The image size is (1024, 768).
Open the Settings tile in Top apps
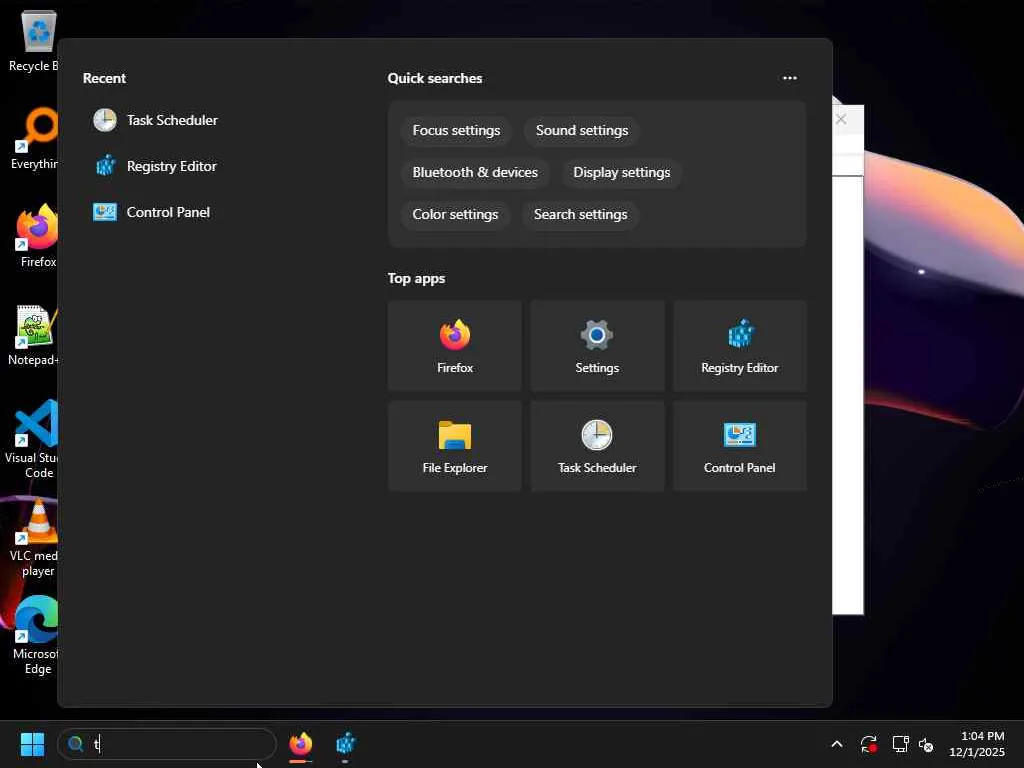pos(597,346)
